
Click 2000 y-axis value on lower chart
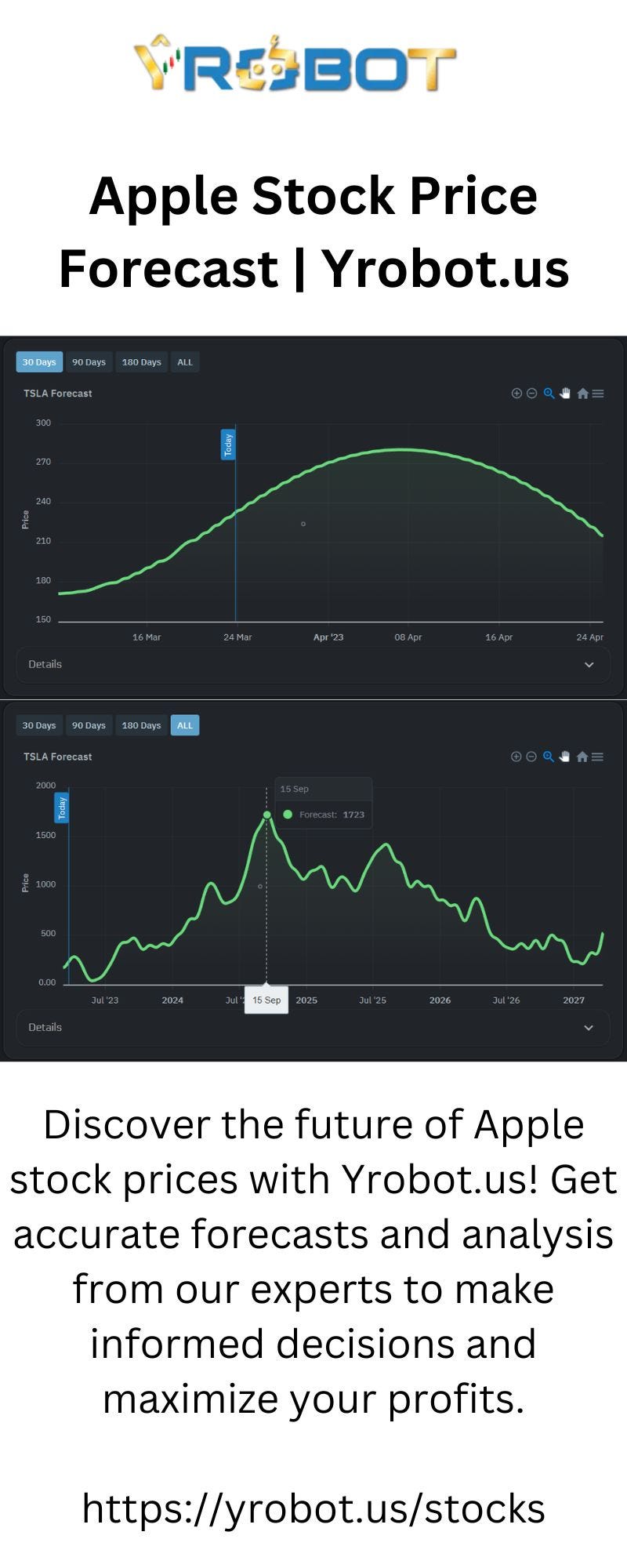point(46,786)
